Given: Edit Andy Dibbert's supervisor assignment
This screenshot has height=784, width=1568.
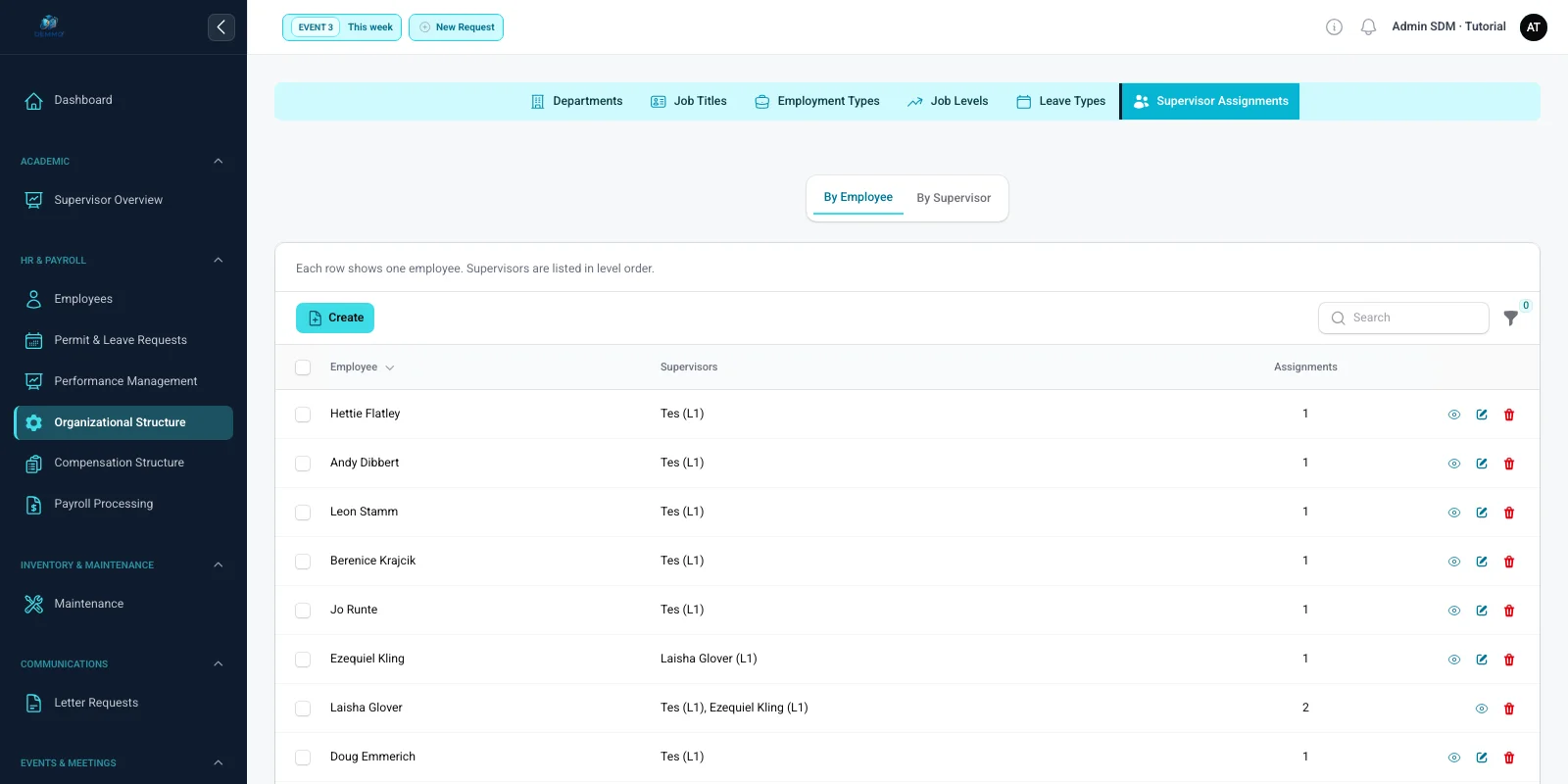Looking at the screenshot, I should point(1482,464).
